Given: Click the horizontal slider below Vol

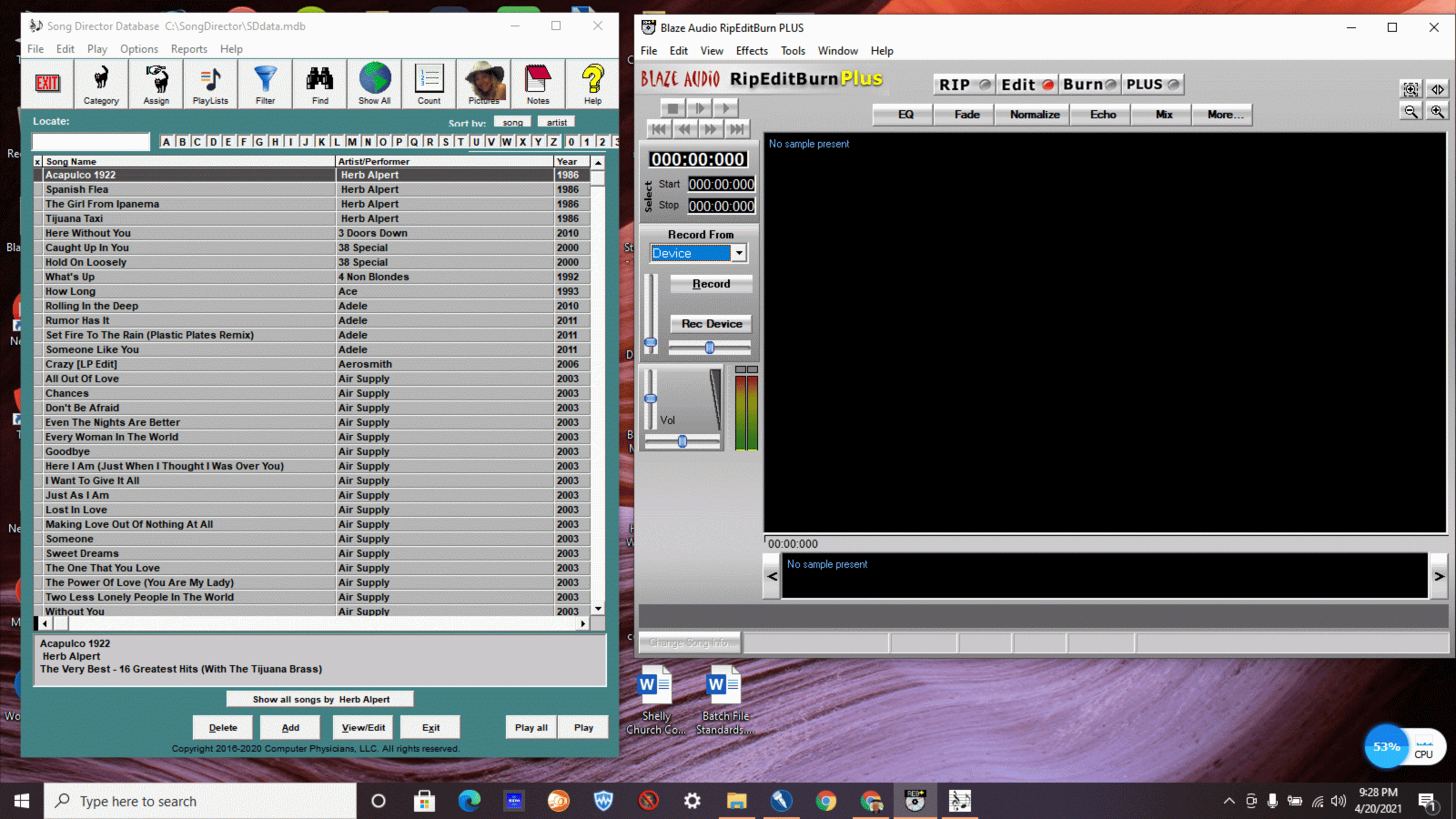Looking at the screenshot, I should [x=682, y=441].
